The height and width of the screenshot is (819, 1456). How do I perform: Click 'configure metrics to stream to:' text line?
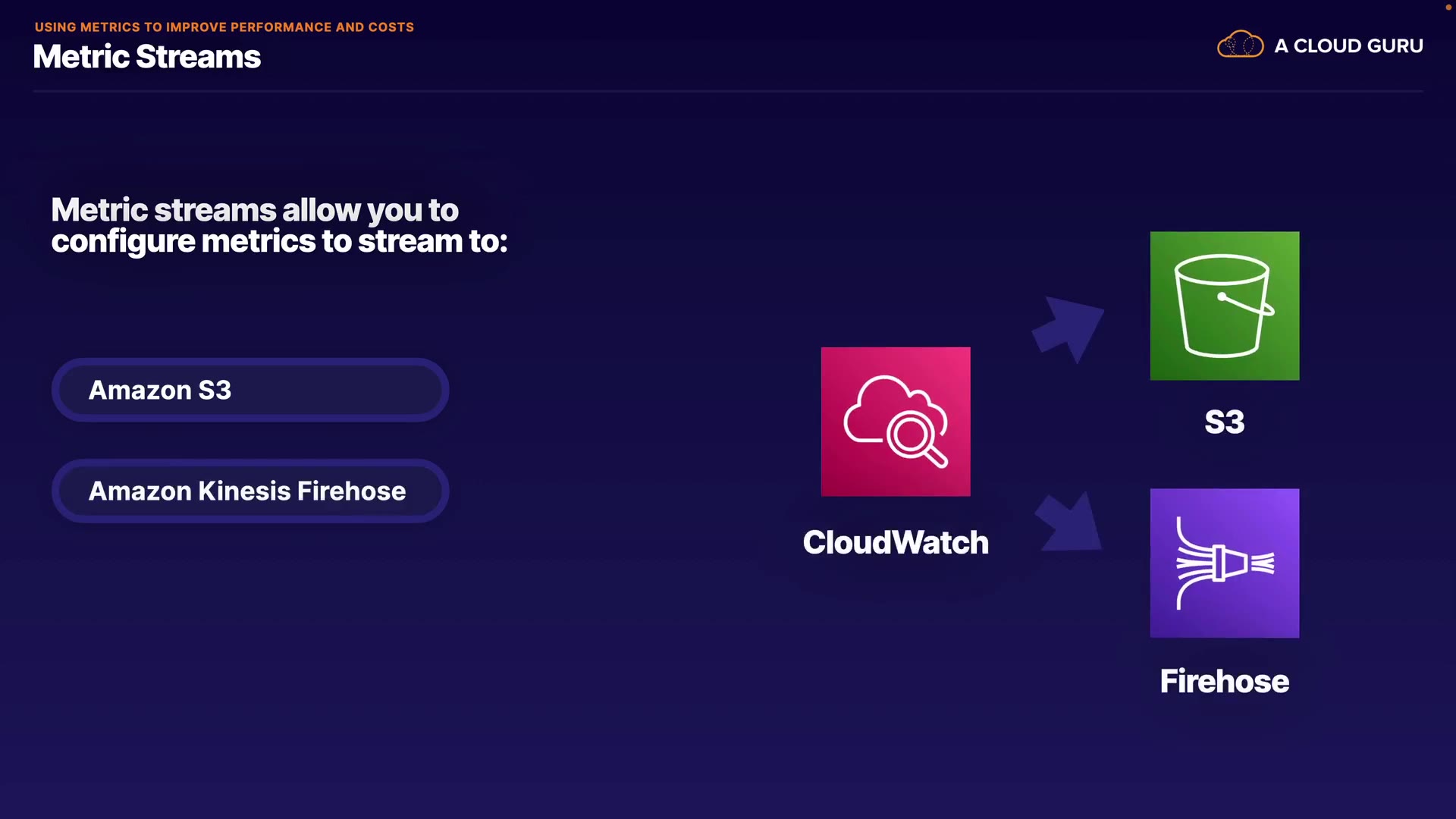point(279,242)
